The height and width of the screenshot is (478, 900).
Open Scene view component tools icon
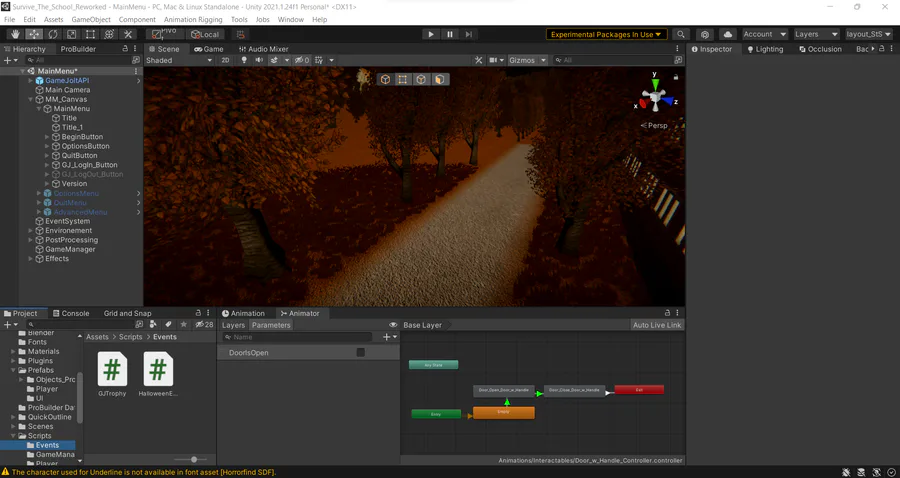[479, 60]
